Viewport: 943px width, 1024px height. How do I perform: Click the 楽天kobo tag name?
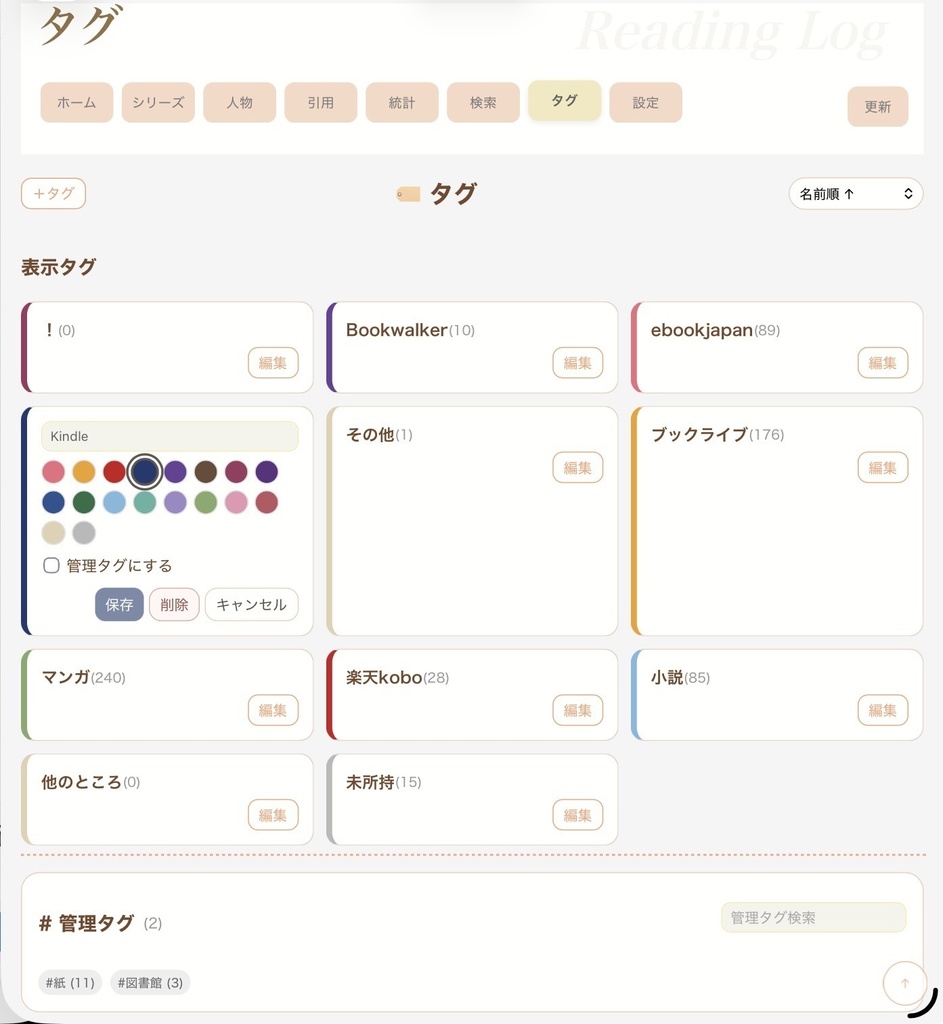384,677
